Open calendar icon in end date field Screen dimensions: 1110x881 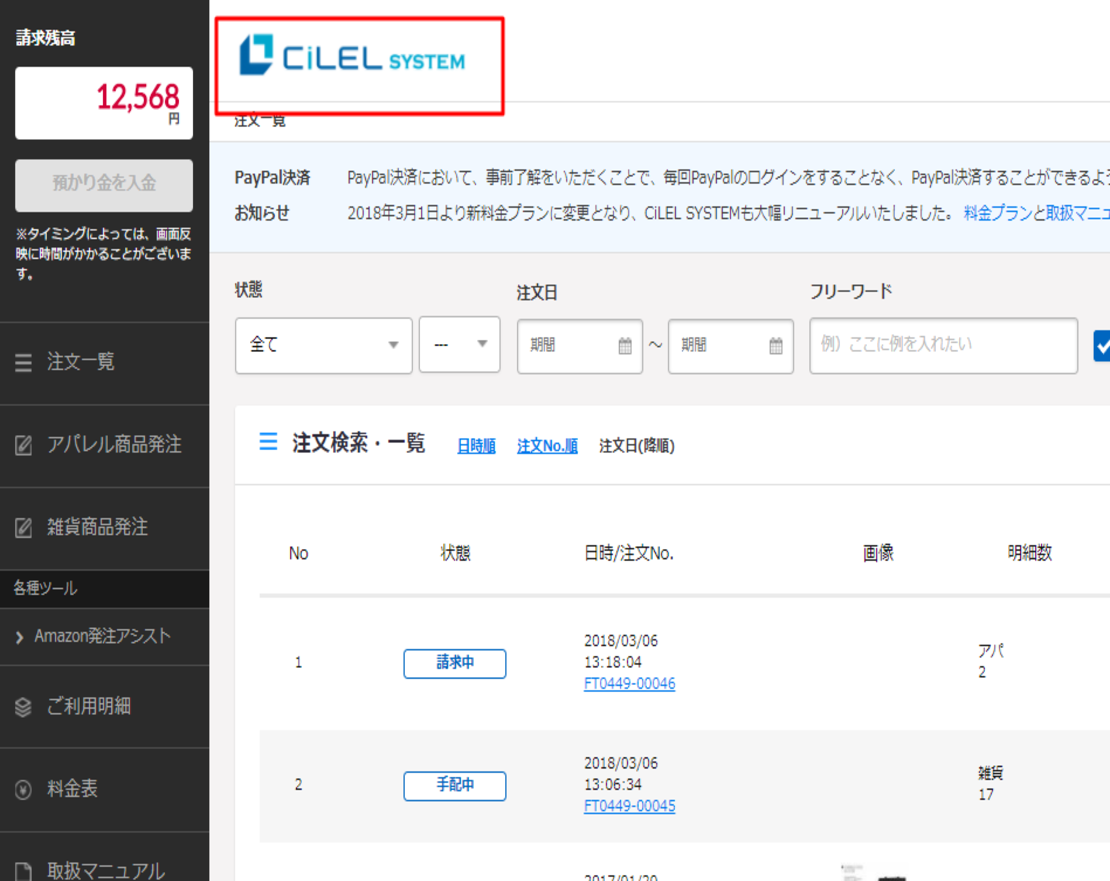tap(776, 346)
